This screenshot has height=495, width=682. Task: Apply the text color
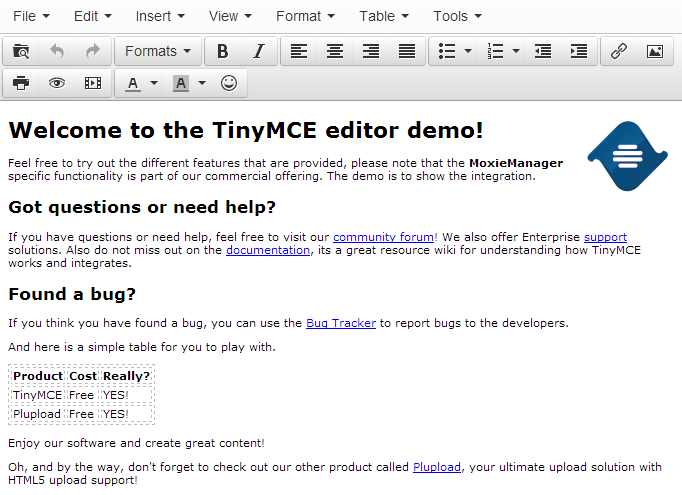pyautogui.click(x=133, y=83)
